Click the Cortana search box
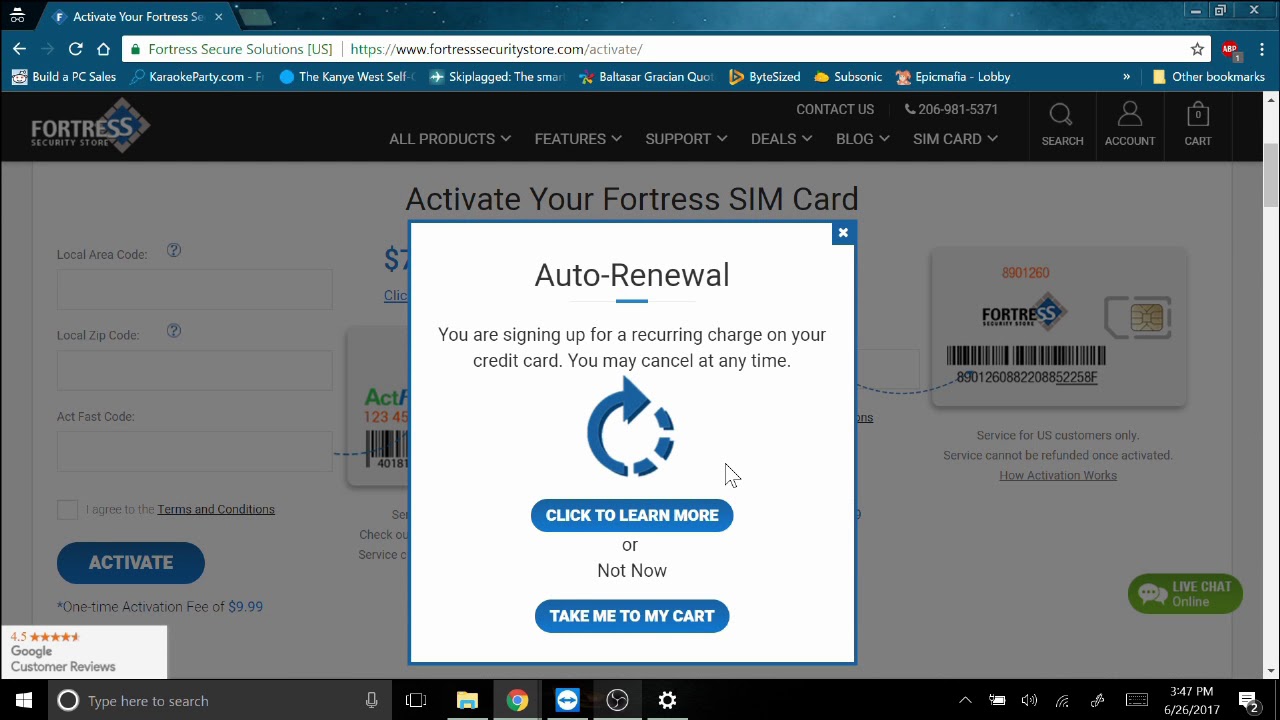This screenshot has height=720, width=1280. tap(220, 700)
